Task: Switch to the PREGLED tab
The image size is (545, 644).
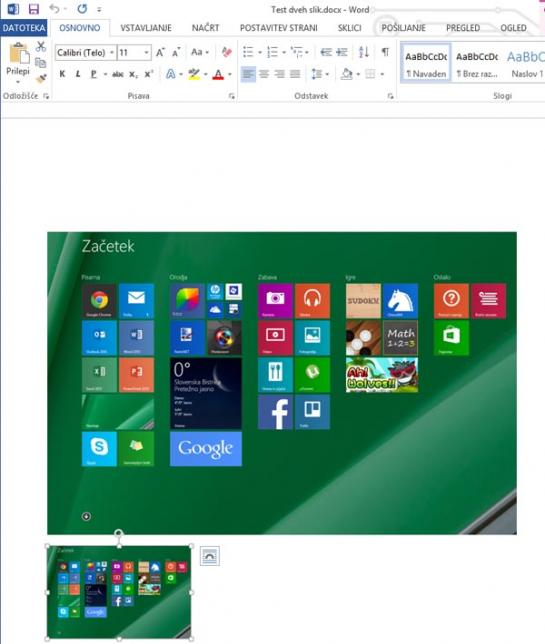Action: point(463,28)
